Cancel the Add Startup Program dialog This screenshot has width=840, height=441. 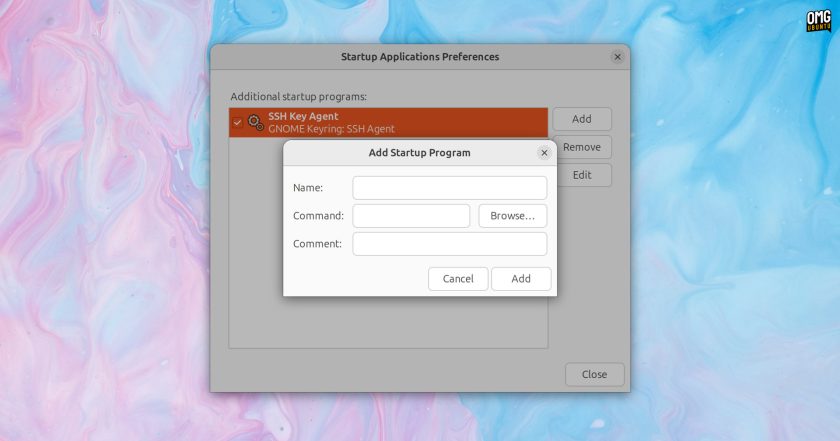[458, 279]
